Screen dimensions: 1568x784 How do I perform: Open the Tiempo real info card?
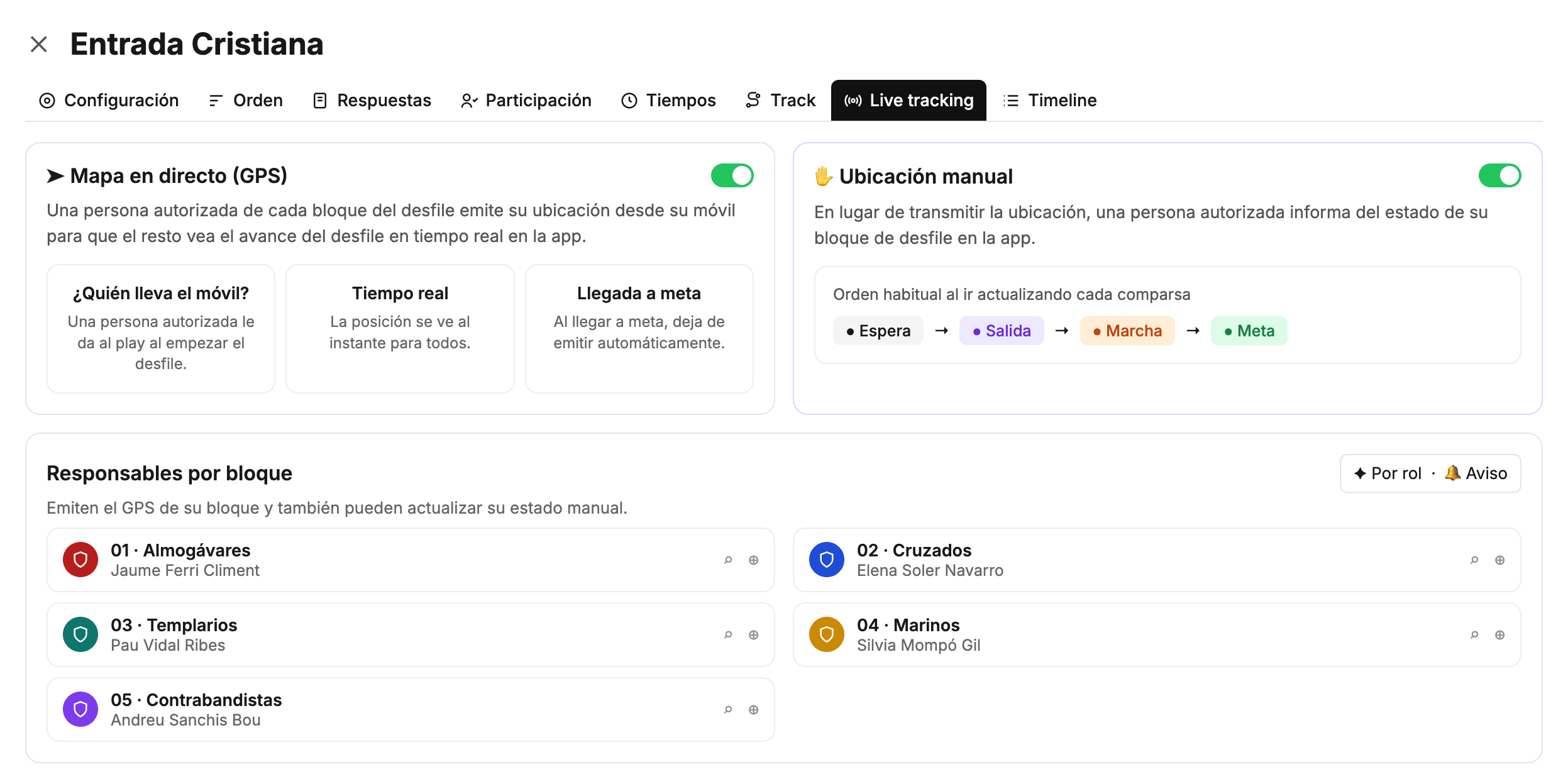400,329
